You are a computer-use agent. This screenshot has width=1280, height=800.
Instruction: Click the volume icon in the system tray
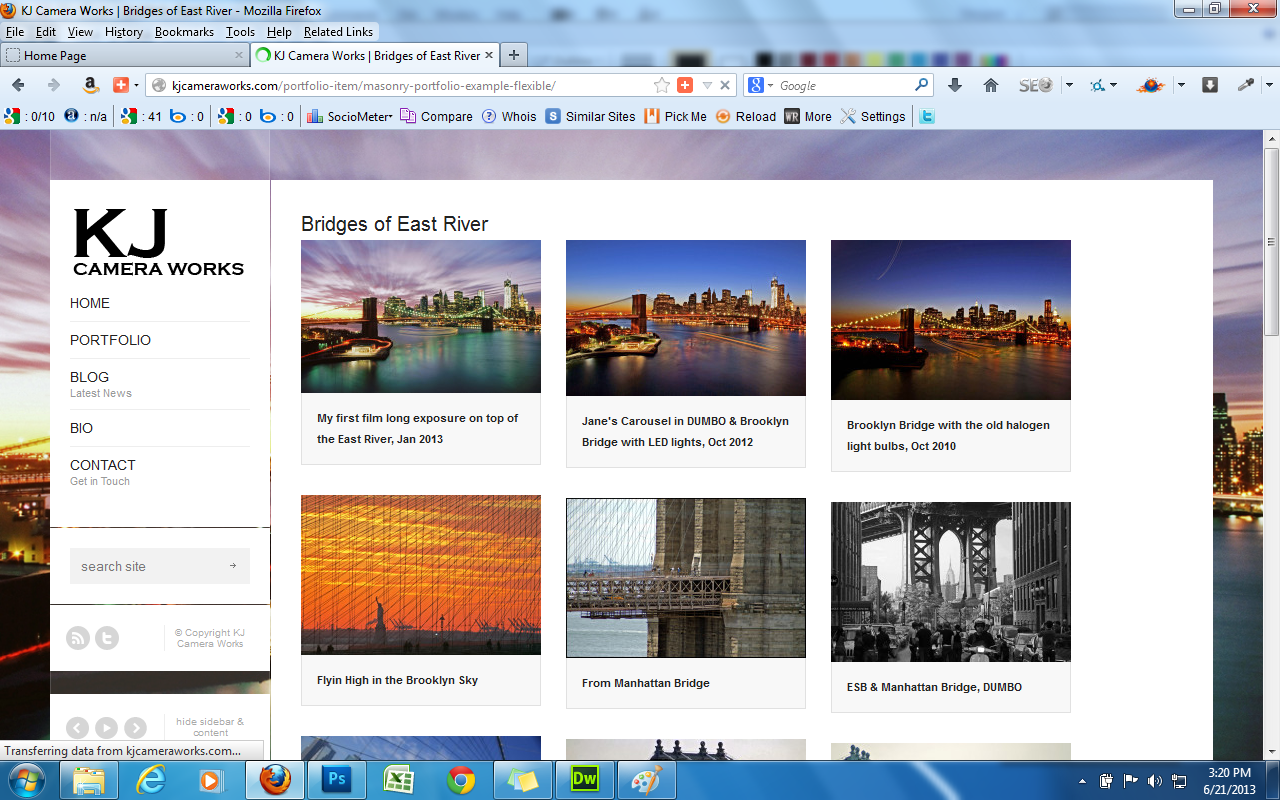click(x=1154, y=780)
